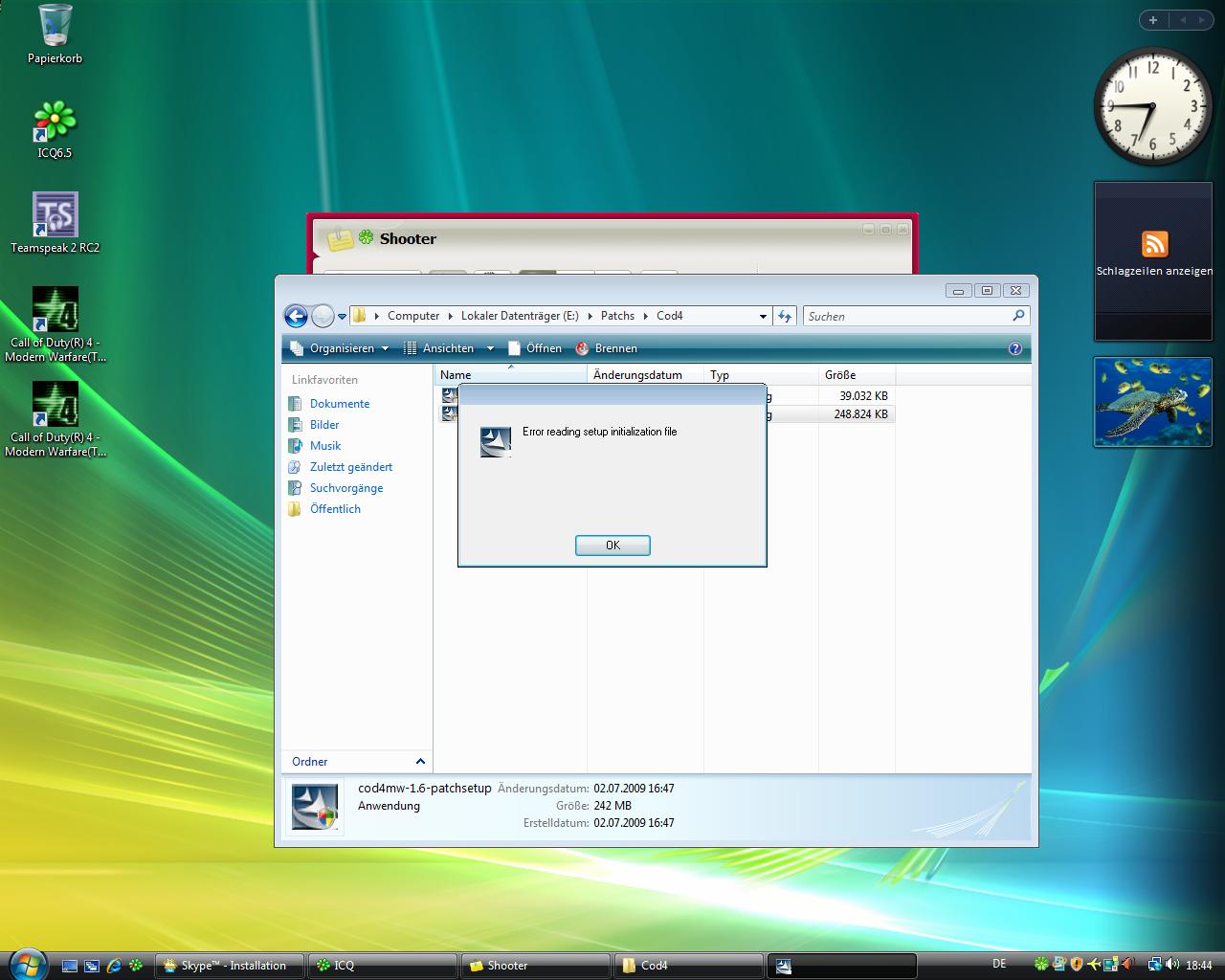Click the sidebar clock gadget
This screenshot has height=980, width=1225.
coord(1152,105)
